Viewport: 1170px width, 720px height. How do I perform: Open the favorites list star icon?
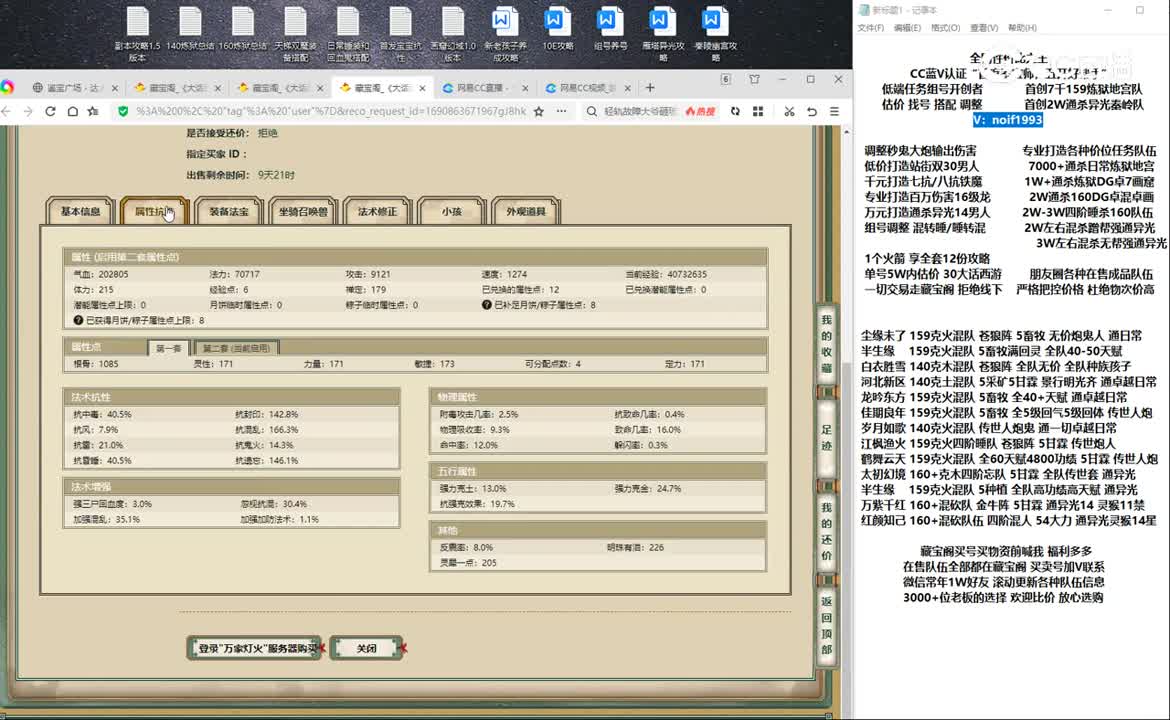[x=93, y=111]
